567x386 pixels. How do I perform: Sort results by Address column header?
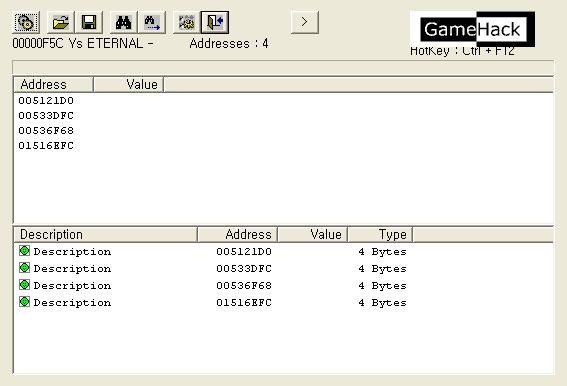[x=54, y=85]
